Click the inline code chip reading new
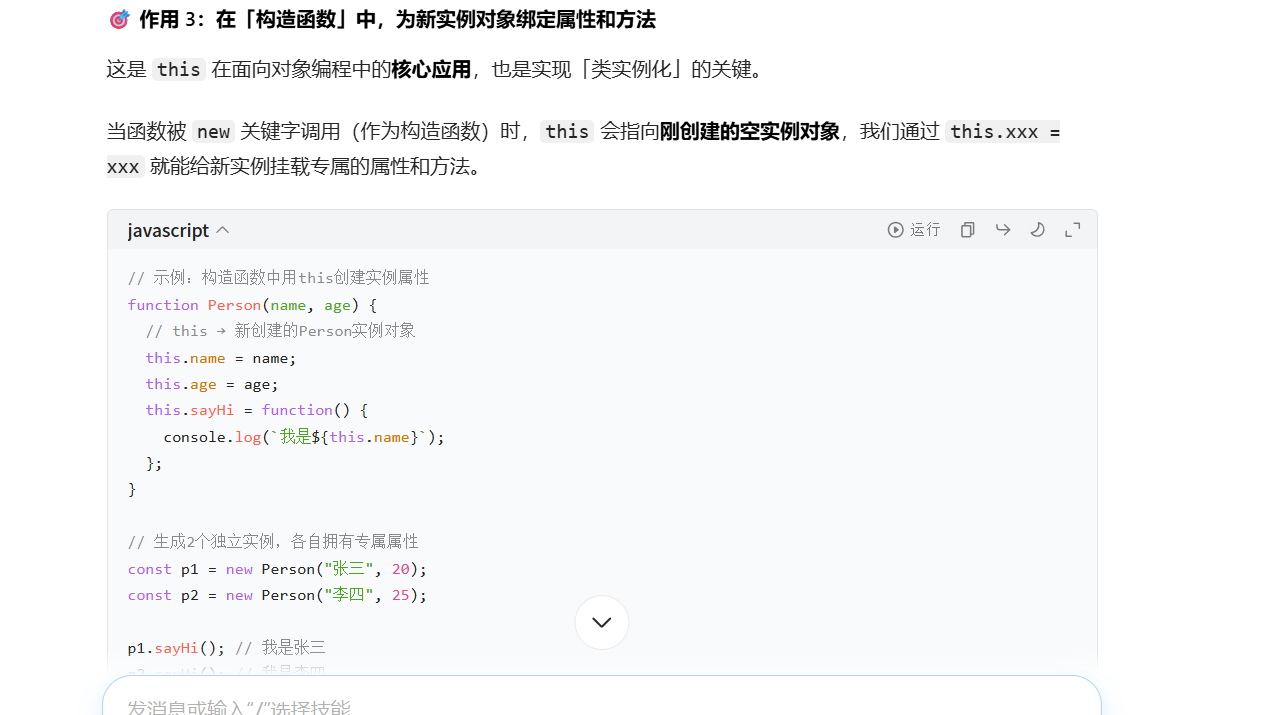Viewport: 1277px width, 715px height. 212,131
